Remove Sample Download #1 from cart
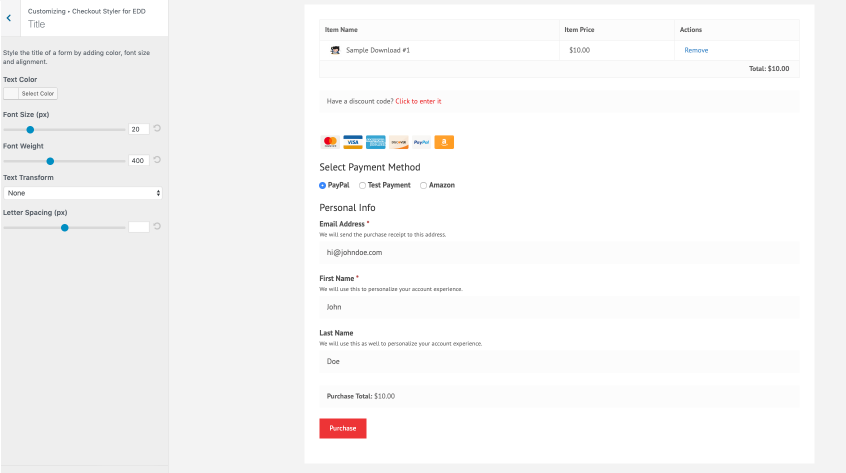The height and width of the screenshot is (473, 846). pyautogui.click(x=696, y=50)
